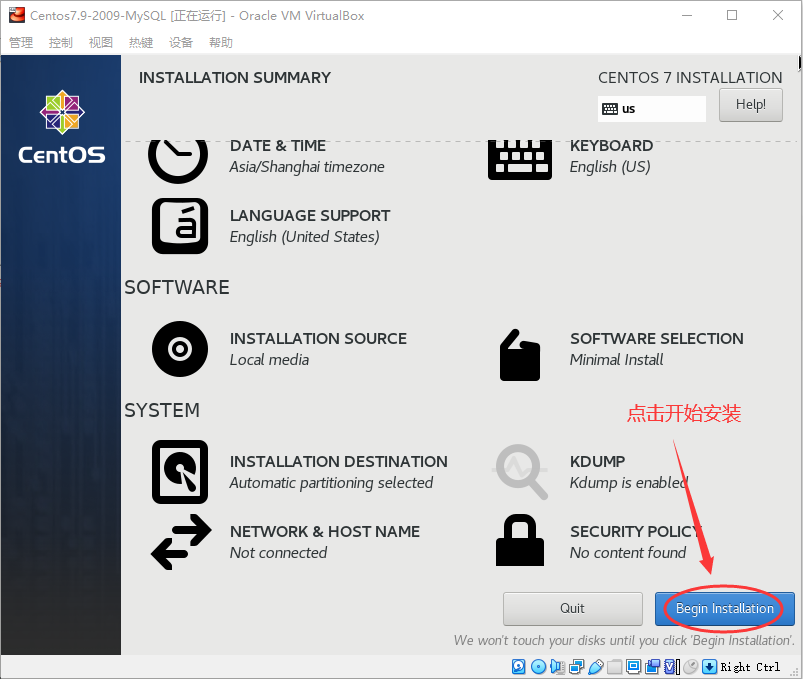This screenshot has width=803, height=679.
Task: Click CENTOS 7 INSTALLATION heading
Action: click(690, 78)
